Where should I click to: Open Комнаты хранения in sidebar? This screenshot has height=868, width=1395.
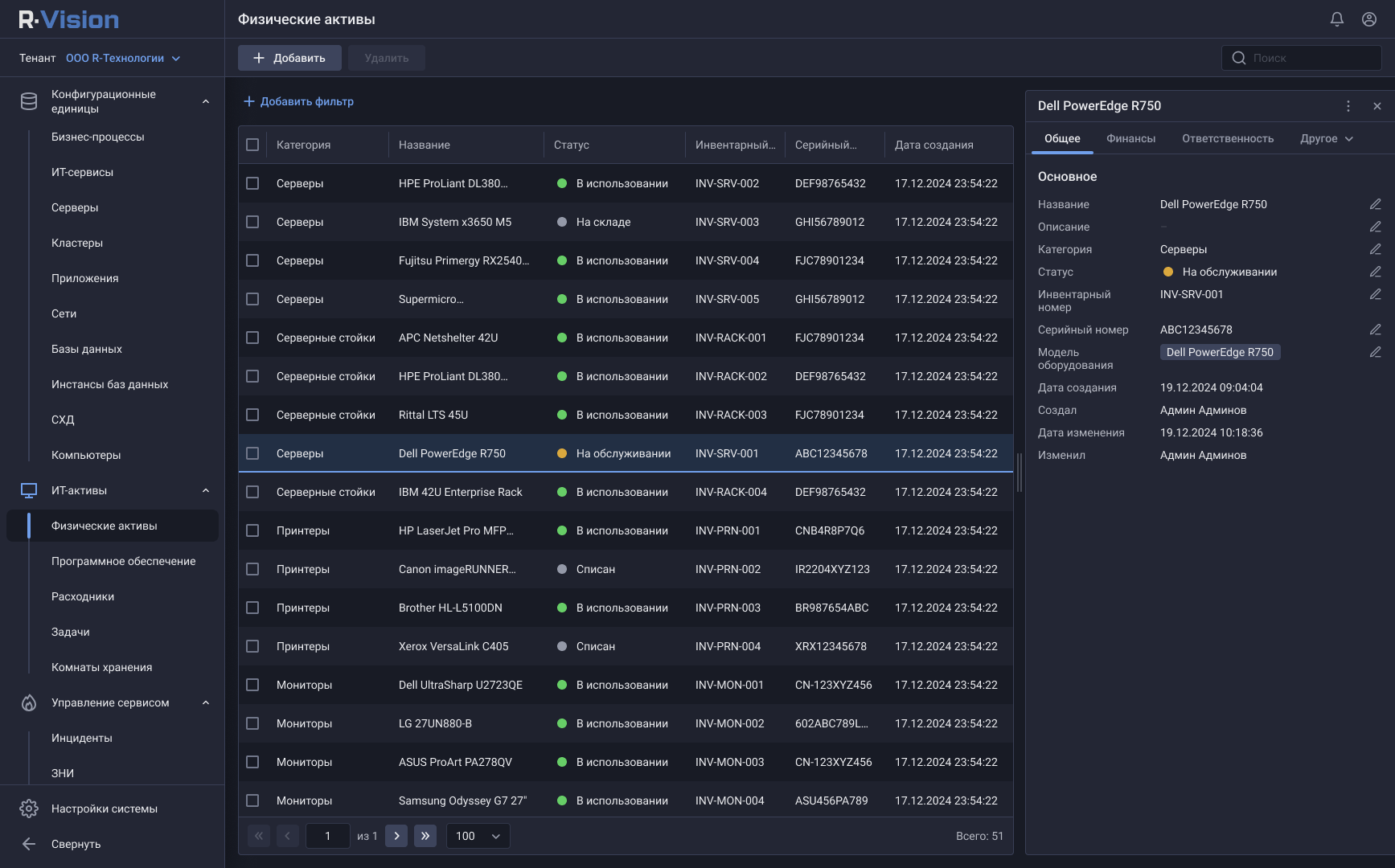pos(102,667)
